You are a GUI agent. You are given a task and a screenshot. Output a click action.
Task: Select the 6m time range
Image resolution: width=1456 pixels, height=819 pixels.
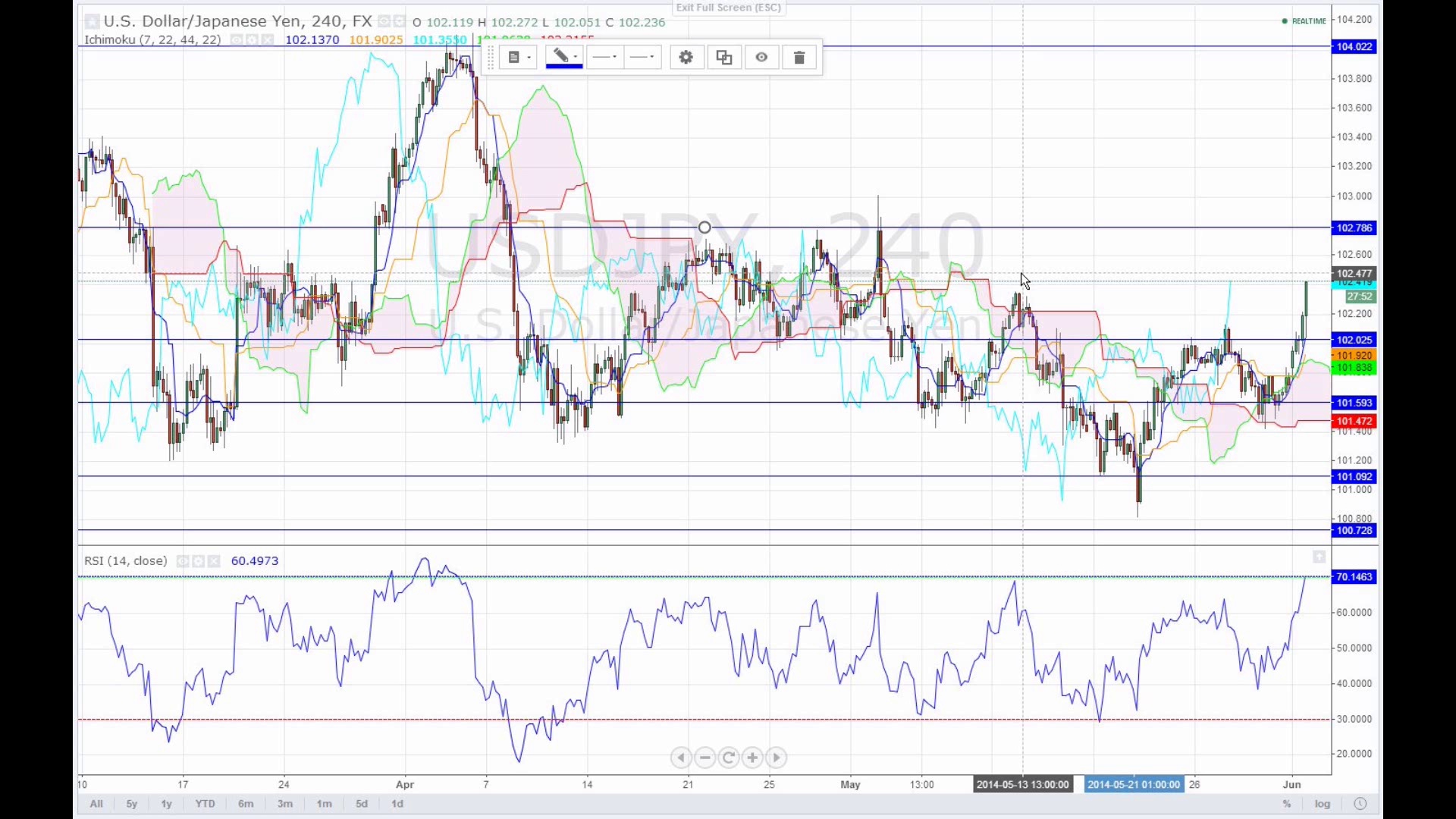246,804
